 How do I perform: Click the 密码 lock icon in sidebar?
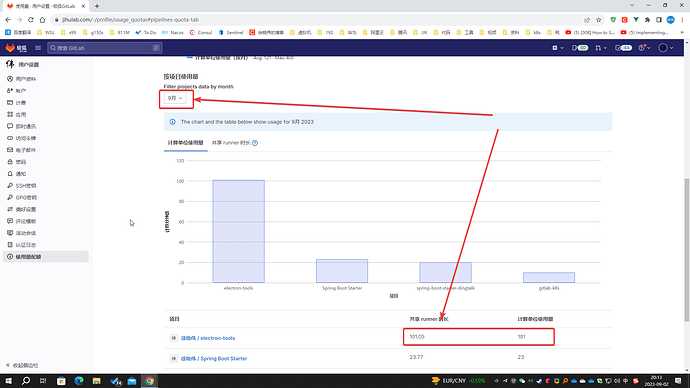[10, 162]
